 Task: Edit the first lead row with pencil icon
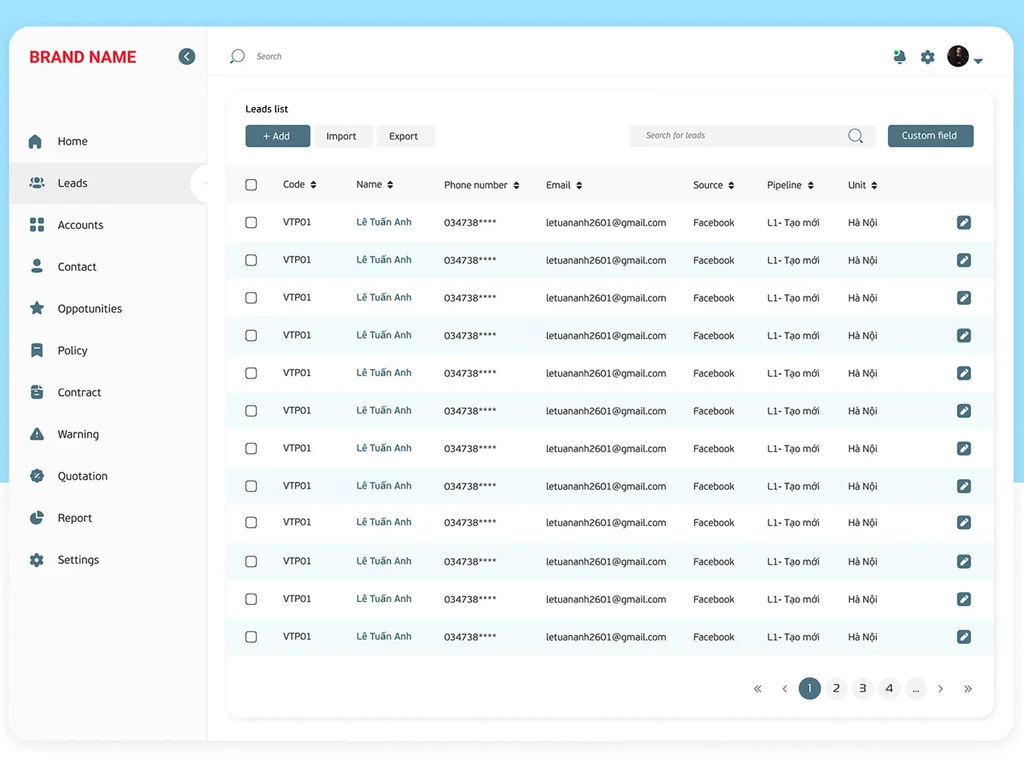pos(963,223)
